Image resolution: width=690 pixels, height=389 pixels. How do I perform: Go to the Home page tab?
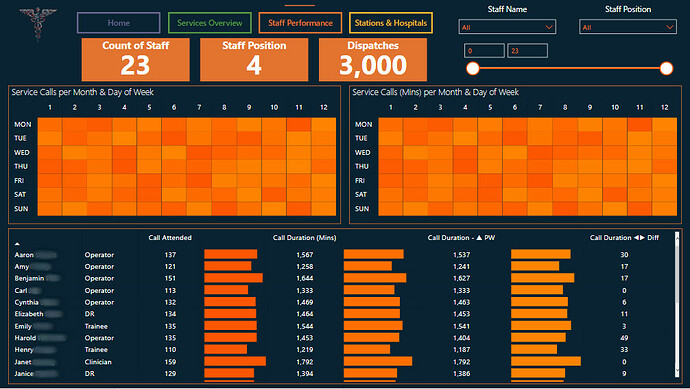coord(118,23)
